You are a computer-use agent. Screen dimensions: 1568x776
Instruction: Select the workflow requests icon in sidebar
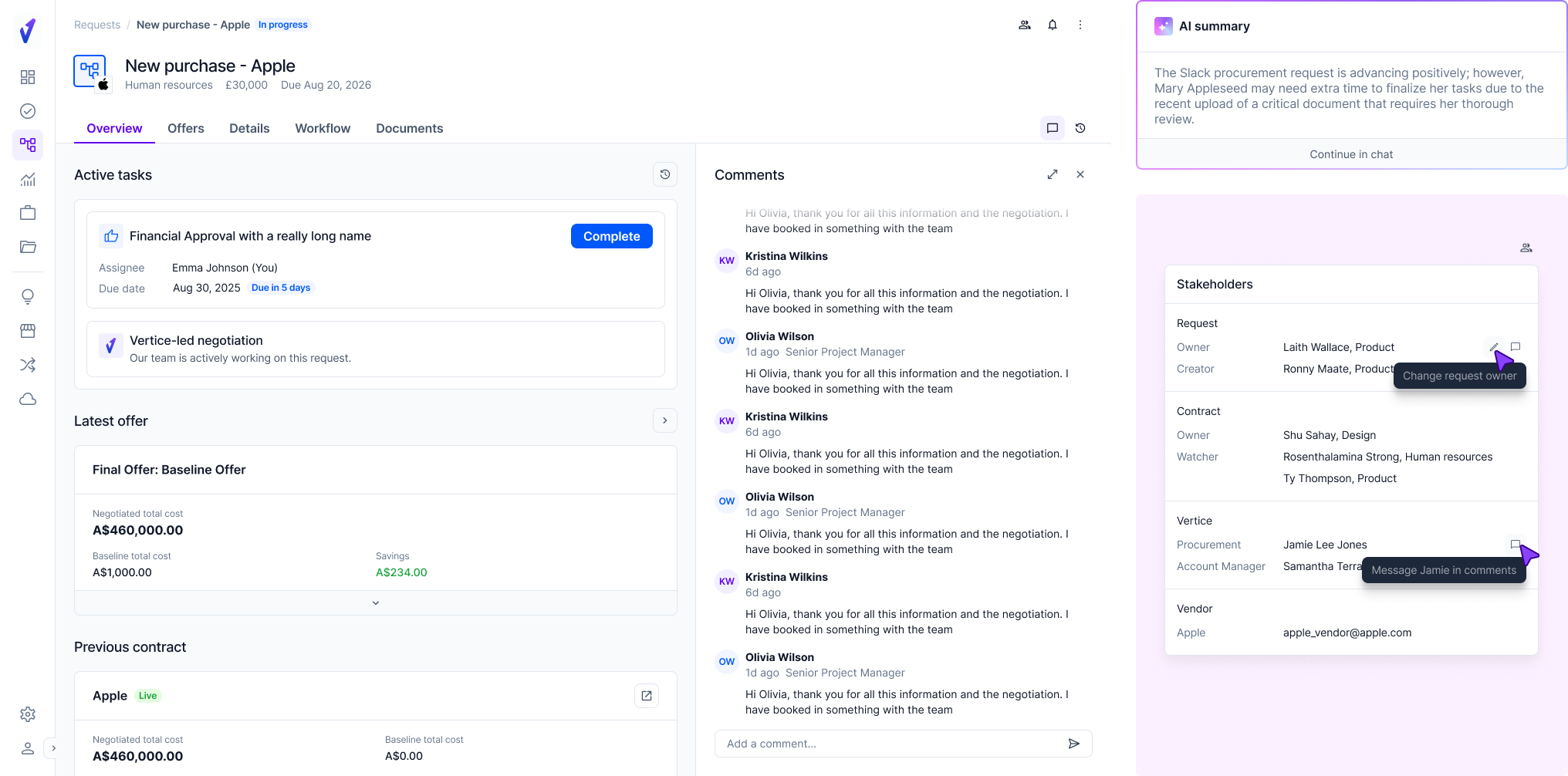pos(28,145)
